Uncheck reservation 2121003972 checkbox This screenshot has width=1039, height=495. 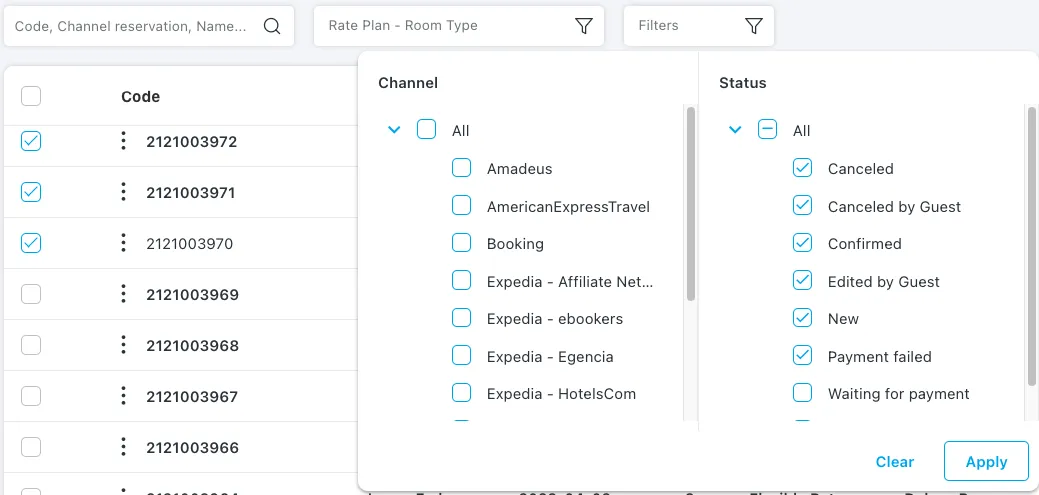pyautogui.click(x=31, y=141)
